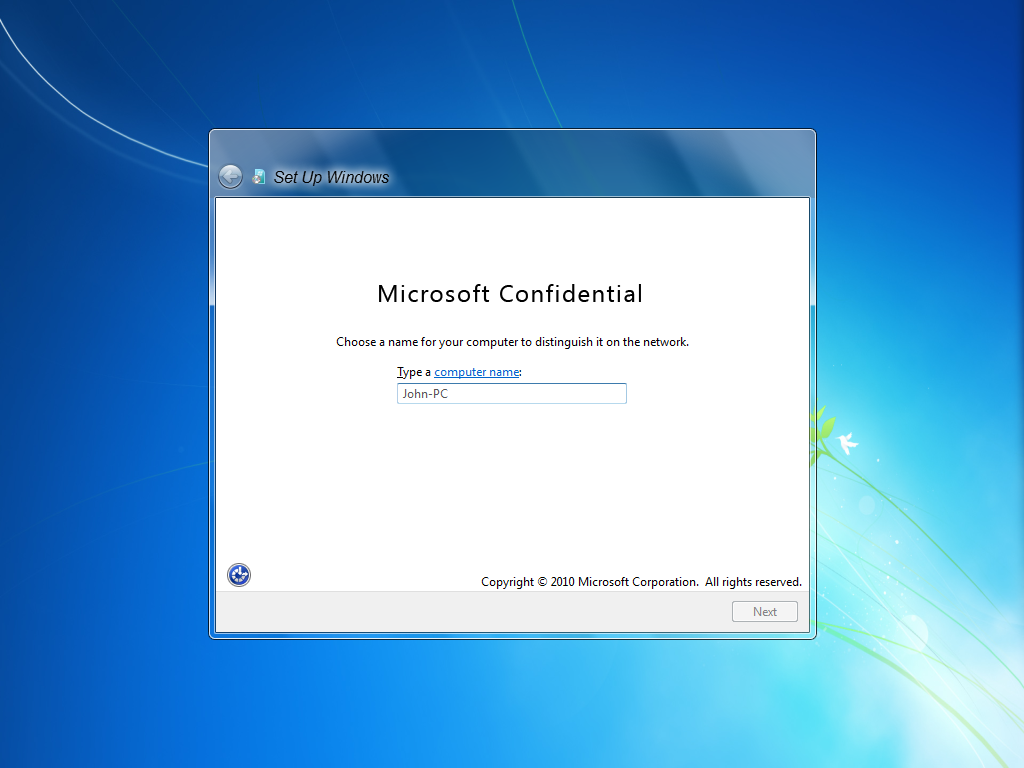Click the white bird on the wallpaper
This screenshot has width=1024, height=768.
pos(848,442)
